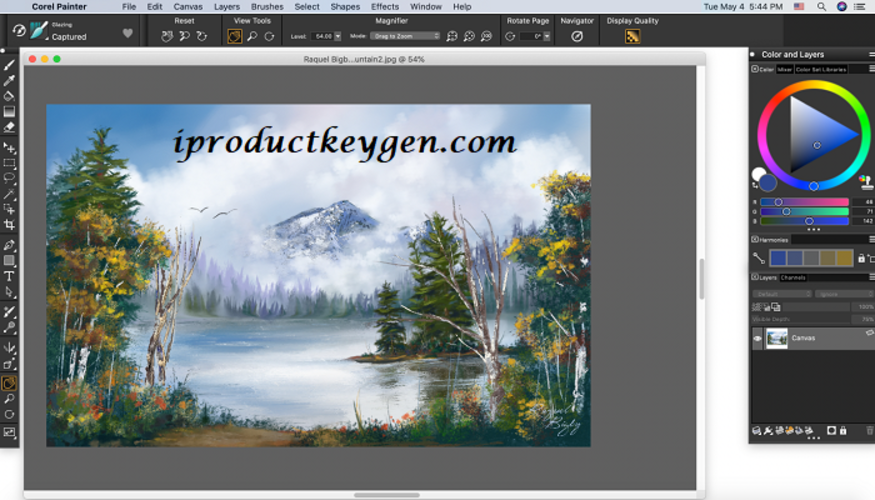Open the Effects menu
The width and height of the screenshot is (875, 500).
pyautogui.click(x=385, y=7)
